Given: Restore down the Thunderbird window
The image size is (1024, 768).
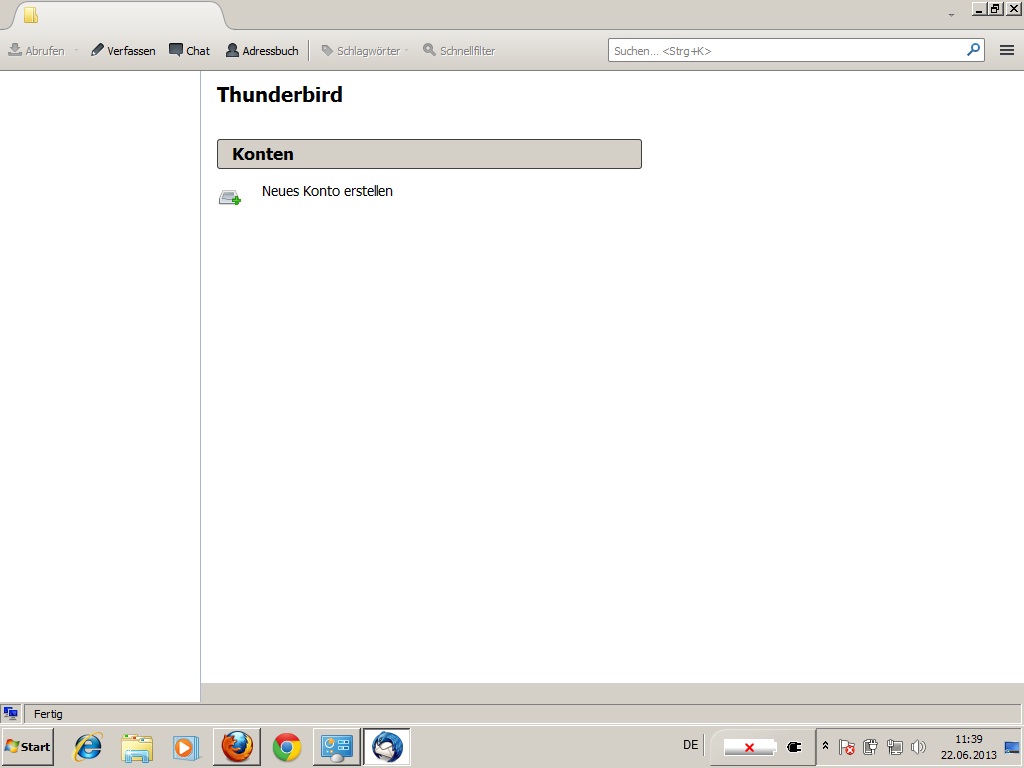Looking at the screenshot, I should tap(995, 8).
